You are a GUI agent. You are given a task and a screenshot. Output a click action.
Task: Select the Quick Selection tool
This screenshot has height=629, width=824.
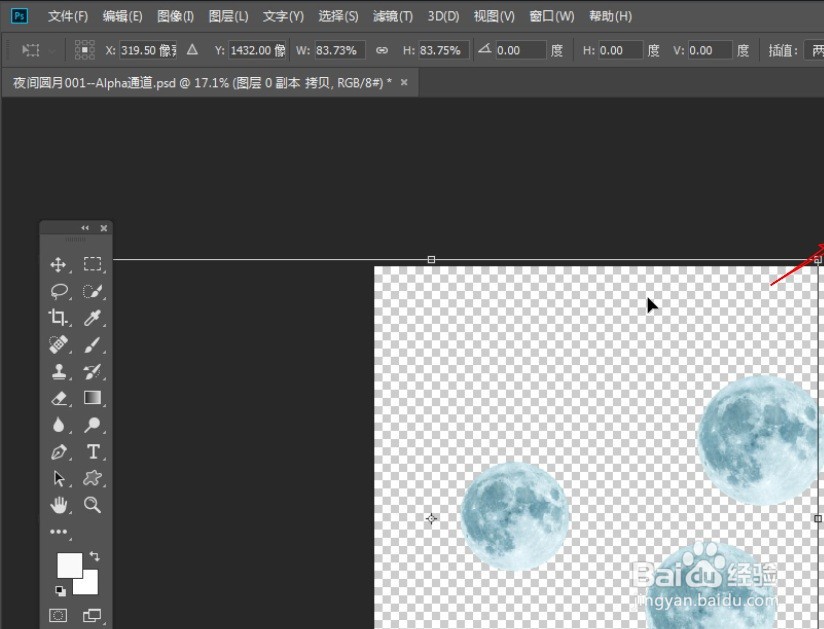(92, 291)
